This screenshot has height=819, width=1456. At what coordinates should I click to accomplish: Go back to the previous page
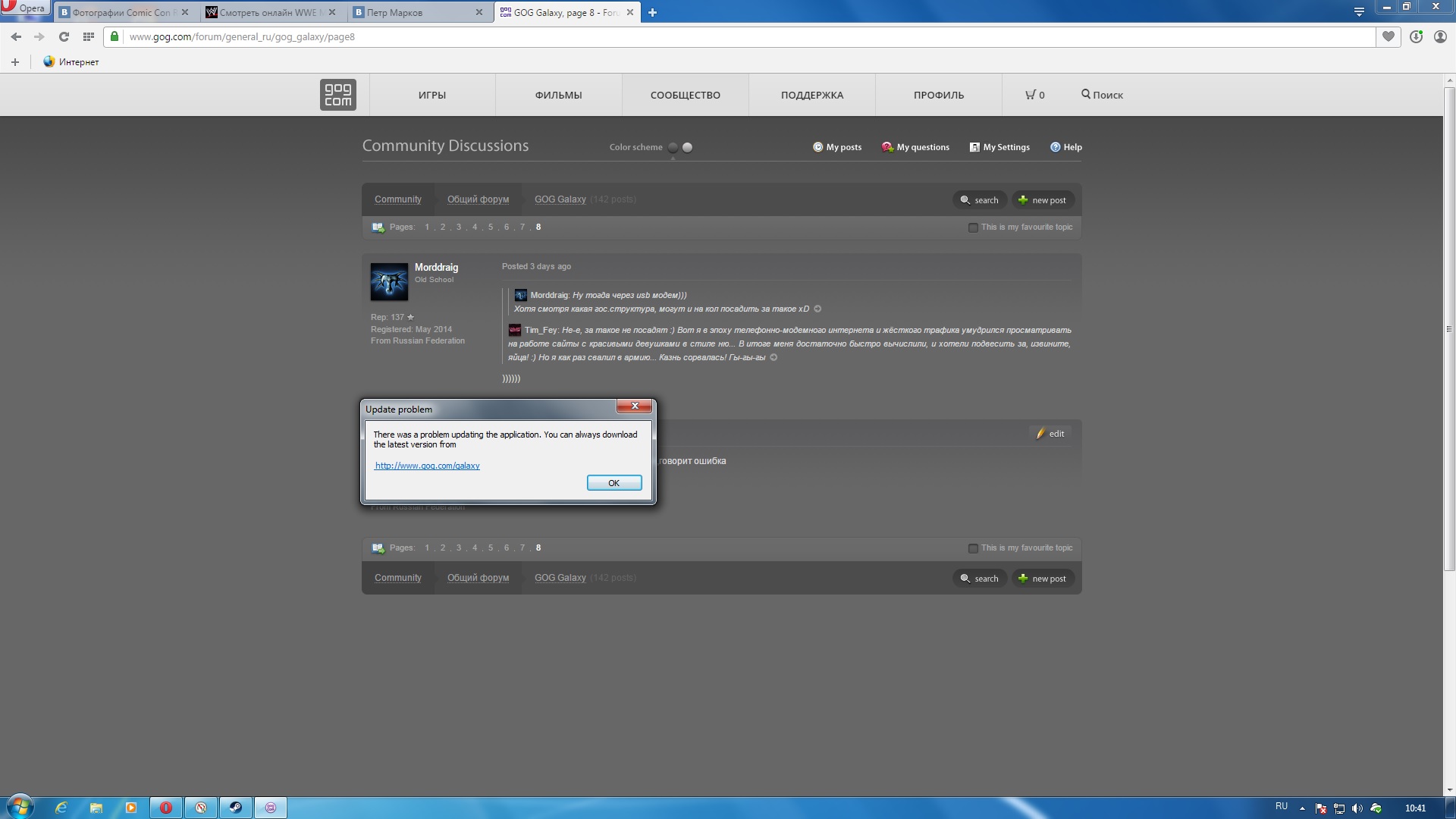pyautogui.click(x=16, y=36)
